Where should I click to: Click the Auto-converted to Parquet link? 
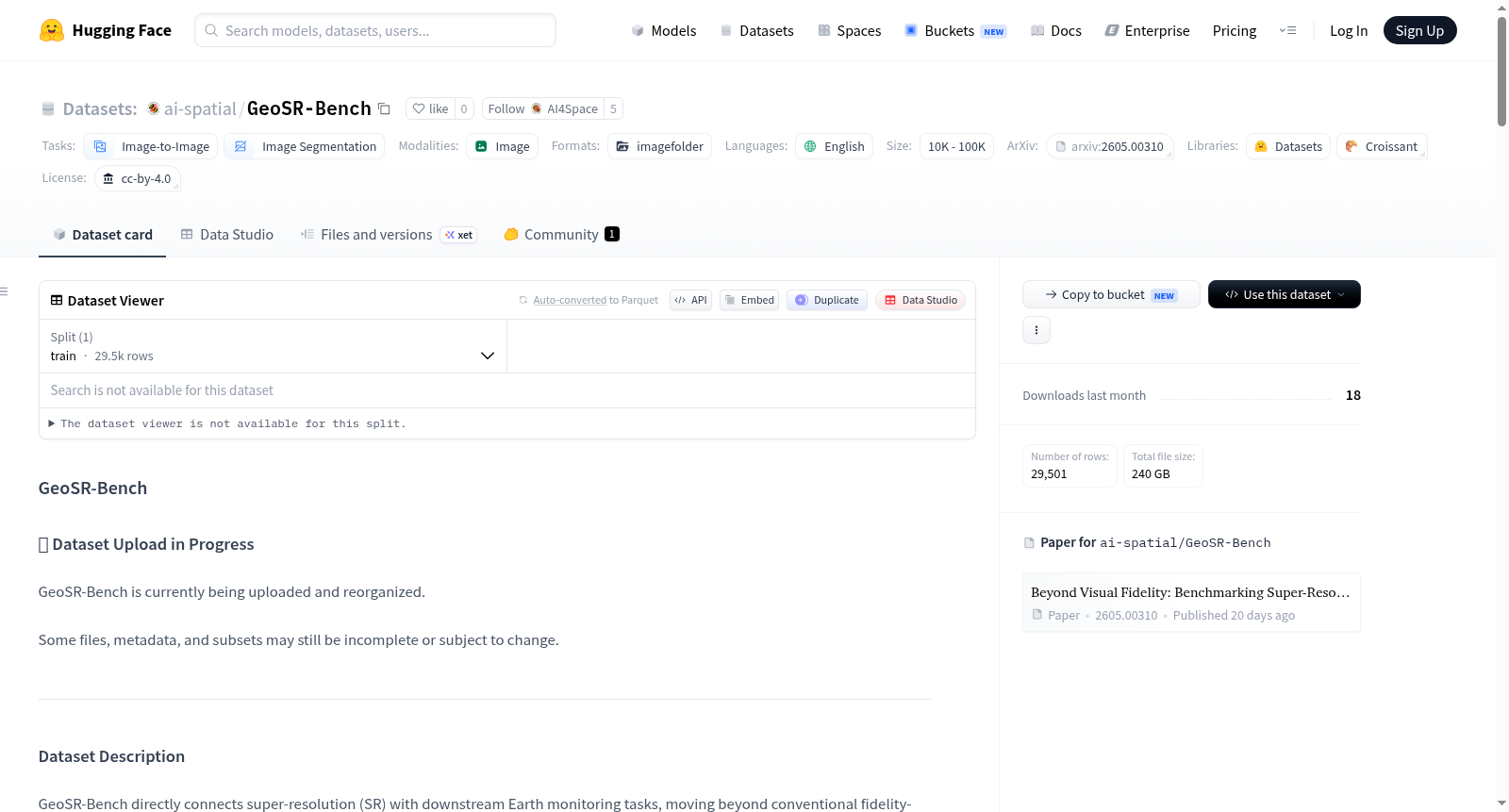(570, 300)
